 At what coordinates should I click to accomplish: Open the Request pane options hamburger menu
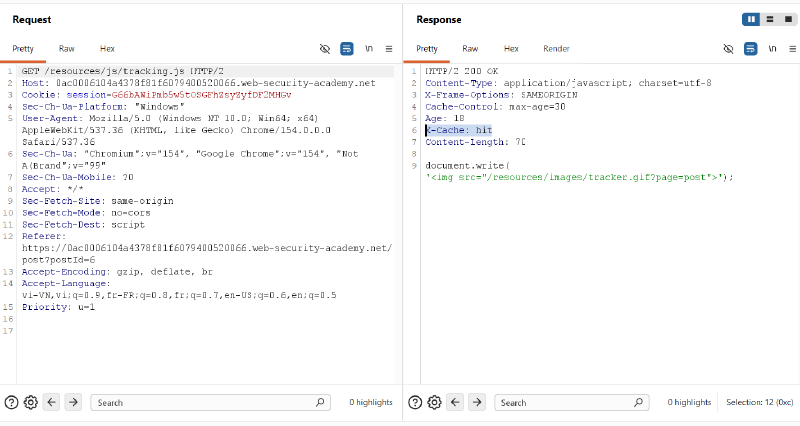[389, 49]
